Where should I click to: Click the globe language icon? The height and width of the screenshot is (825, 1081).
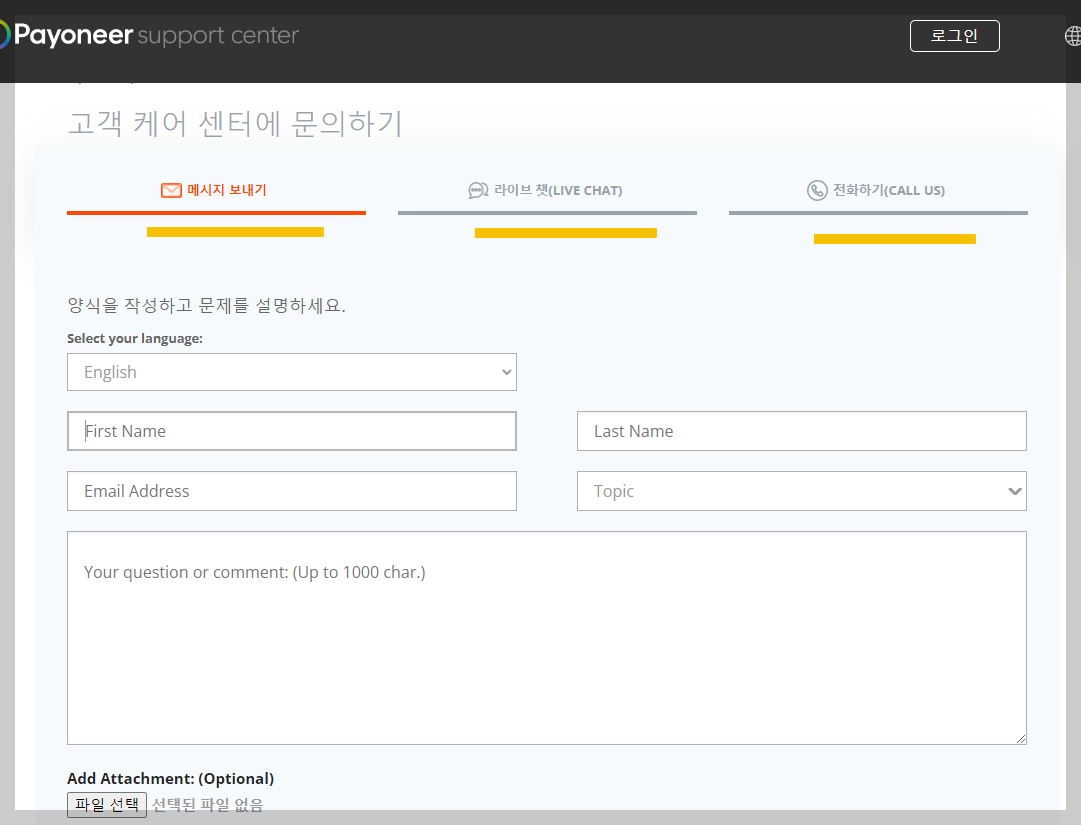click(x=1073, y=36)
